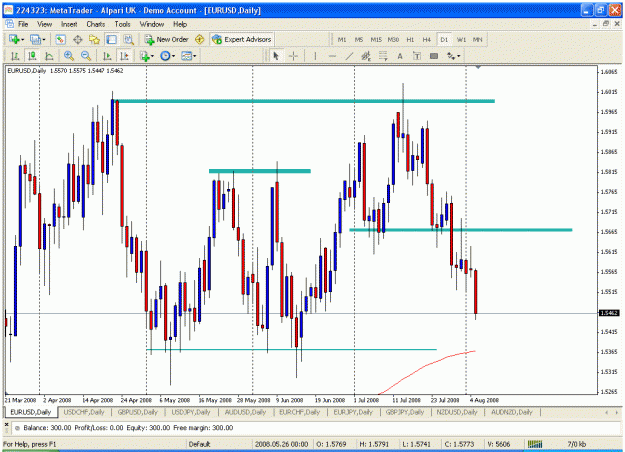The width and height of the screenshot is (625, 452).
Task: Draw a horizontal line tool
Action: pyautogui.click(x=332, y=56)
